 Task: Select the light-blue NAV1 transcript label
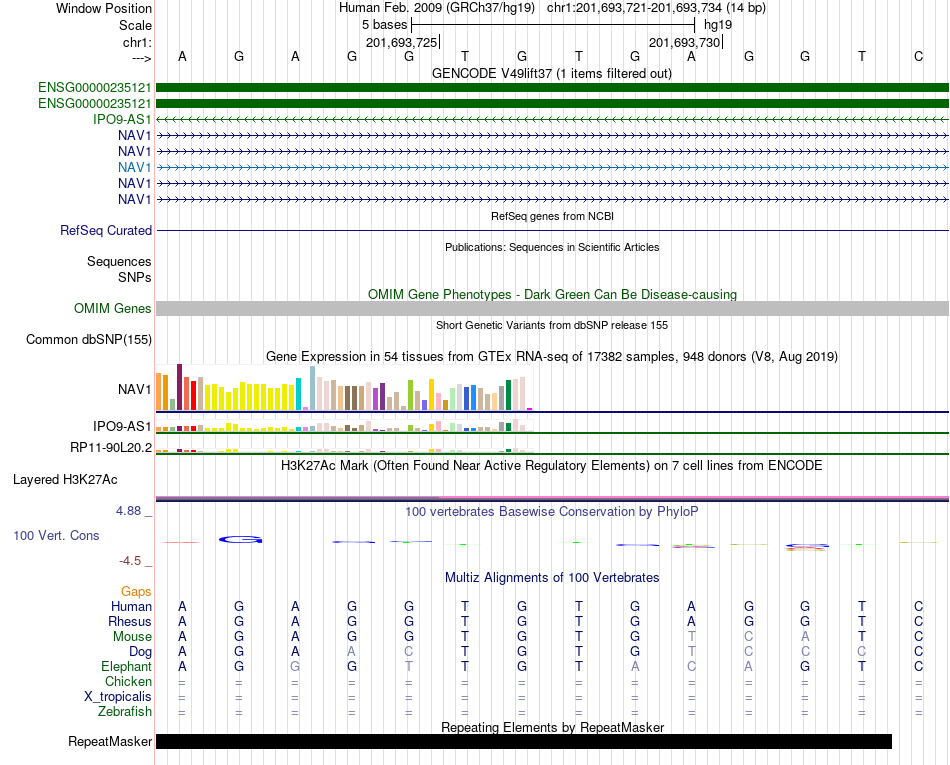135,167
